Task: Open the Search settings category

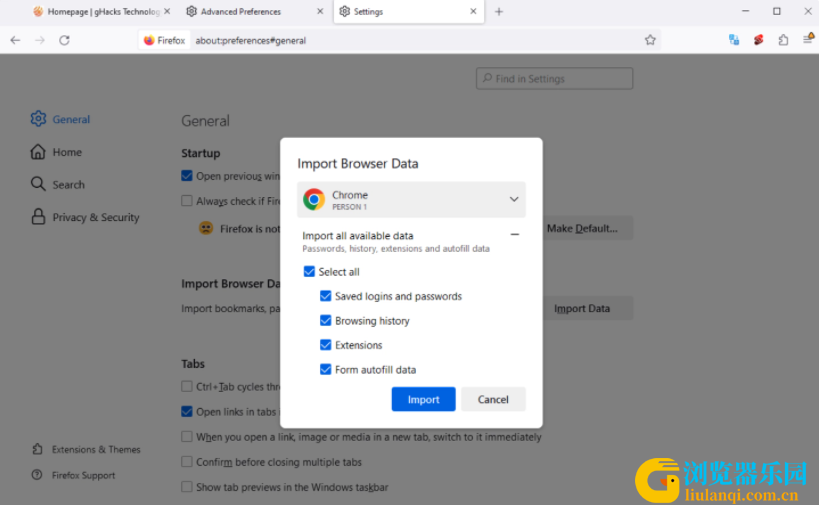Action: coord(69,184)
